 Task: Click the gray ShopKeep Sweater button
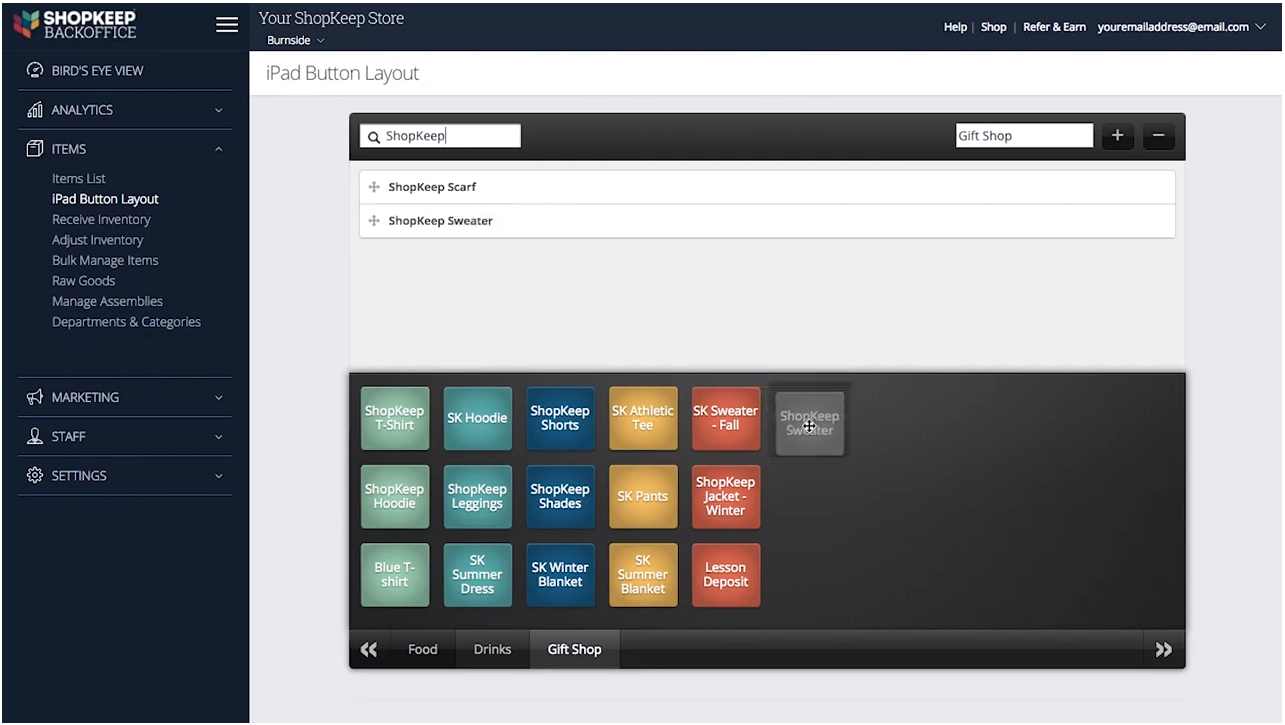click(x=809, y=424)
